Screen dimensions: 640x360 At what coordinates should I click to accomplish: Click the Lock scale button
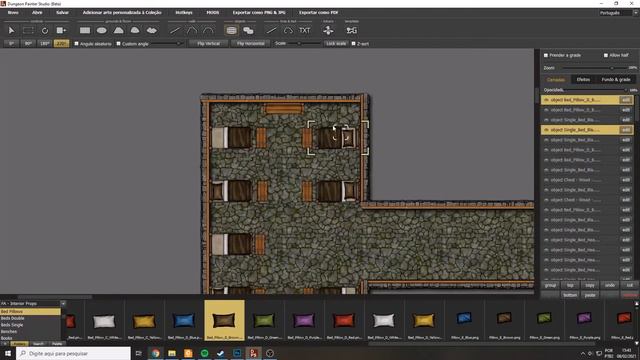point(336,44)
